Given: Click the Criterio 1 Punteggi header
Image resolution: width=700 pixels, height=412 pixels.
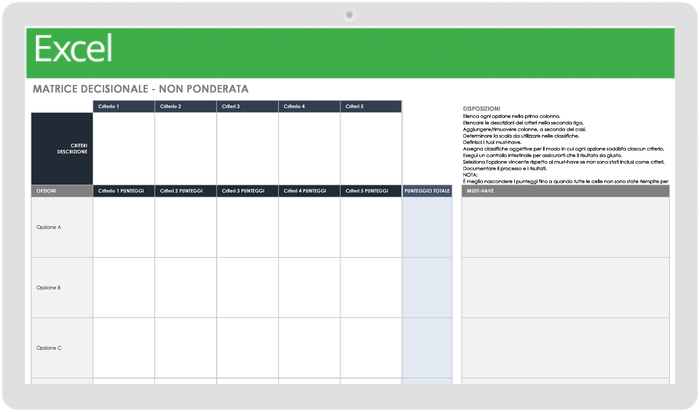Looking at the screenshot, I should [x=123, y=190].
